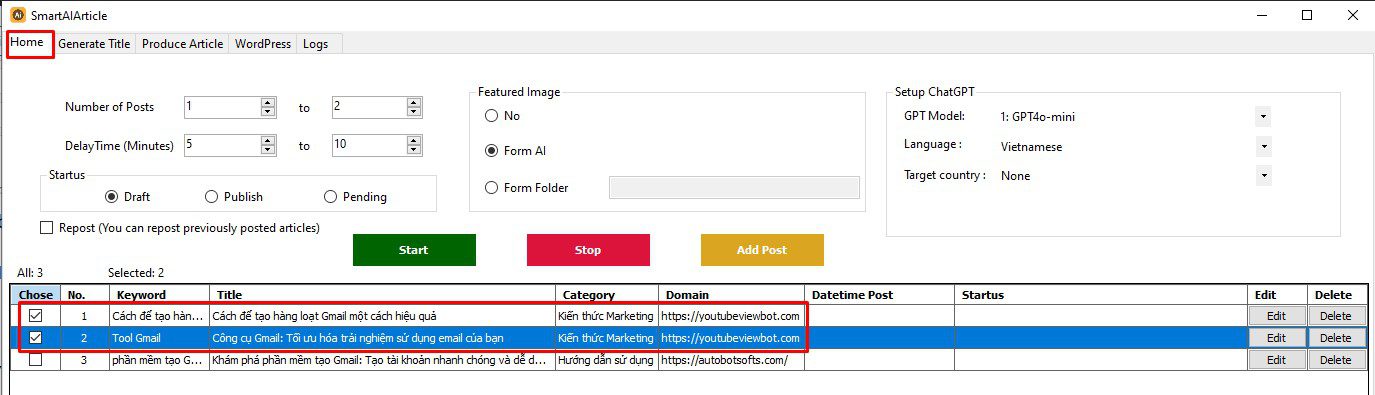Switch to the Home tab
This screenshot has height=395, width=1375.
pyautogui.click(x=28, y=43)
